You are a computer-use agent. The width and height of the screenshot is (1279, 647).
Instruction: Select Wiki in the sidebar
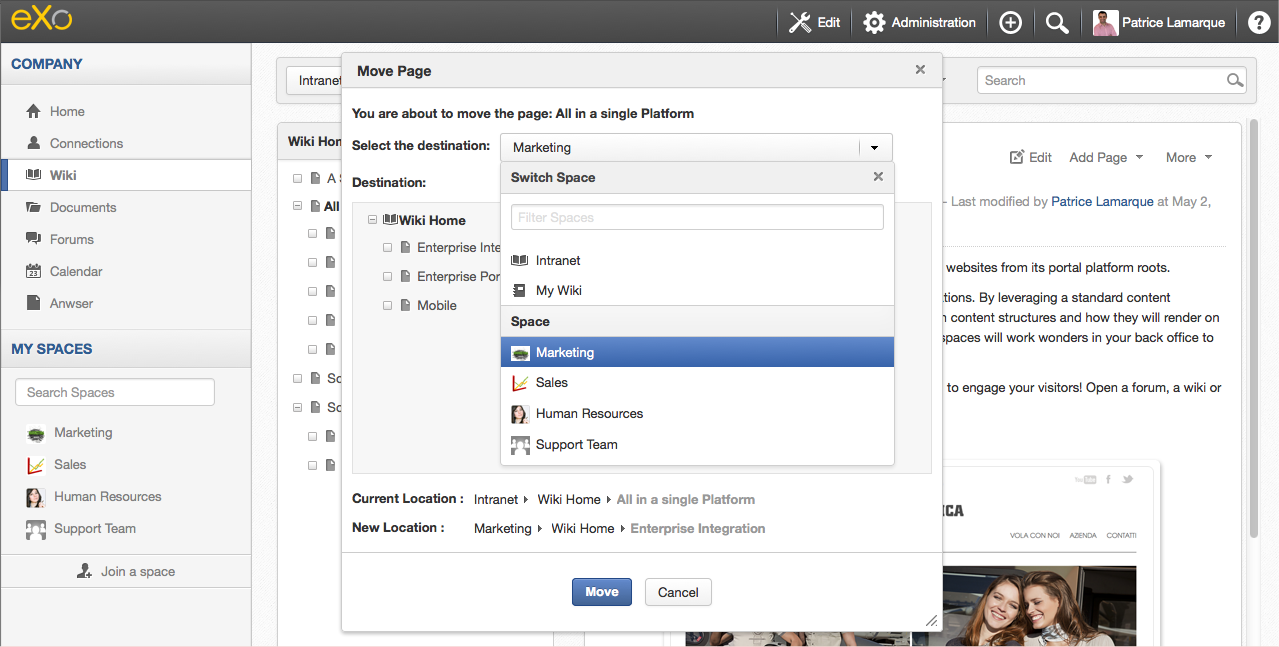click(x=125, y=175)
